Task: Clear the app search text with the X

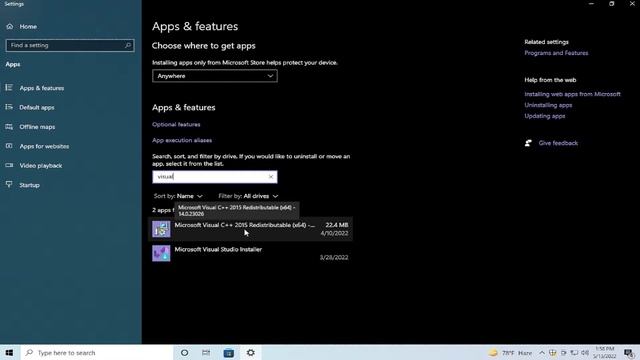Action: coord(271,177)
